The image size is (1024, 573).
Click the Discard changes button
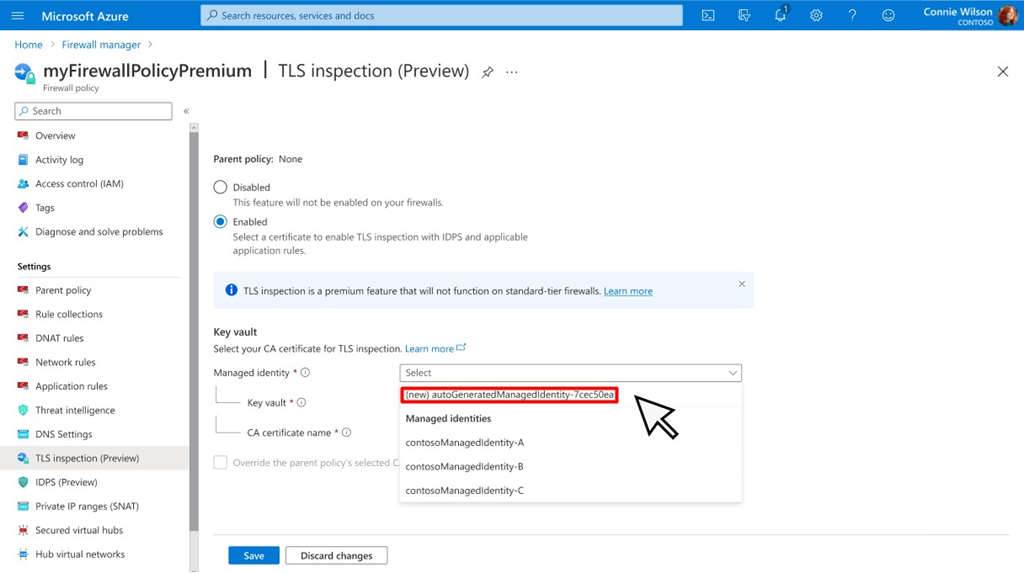pyautogui.click(x=336, y=556)
